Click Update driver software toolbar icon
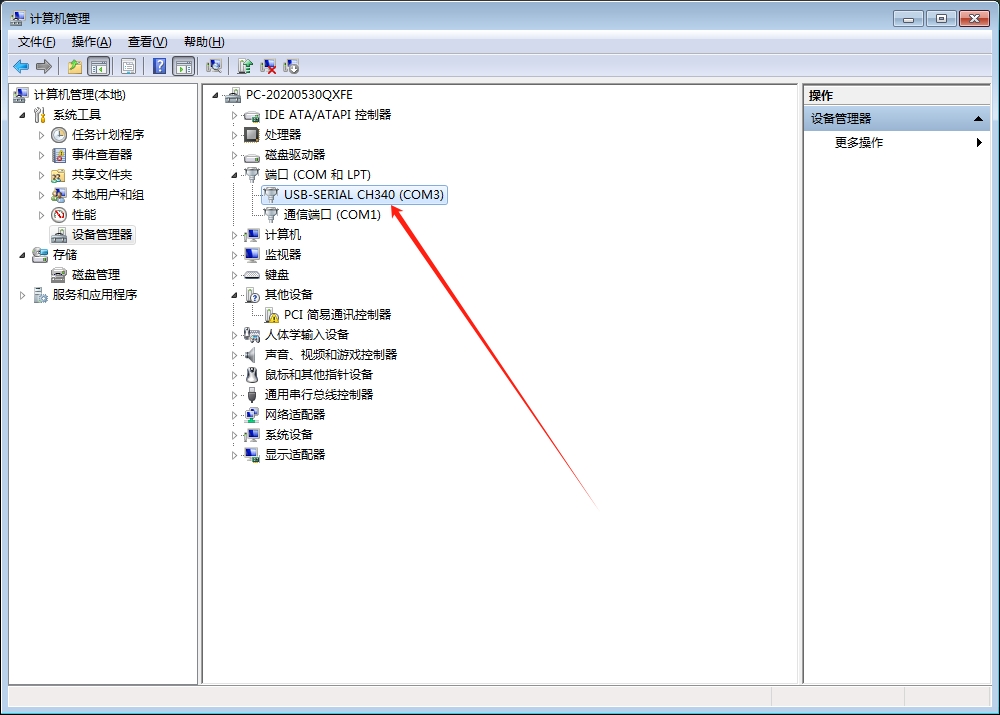The width and height of the screenshot is (1000, 715). tap(245, 66)
